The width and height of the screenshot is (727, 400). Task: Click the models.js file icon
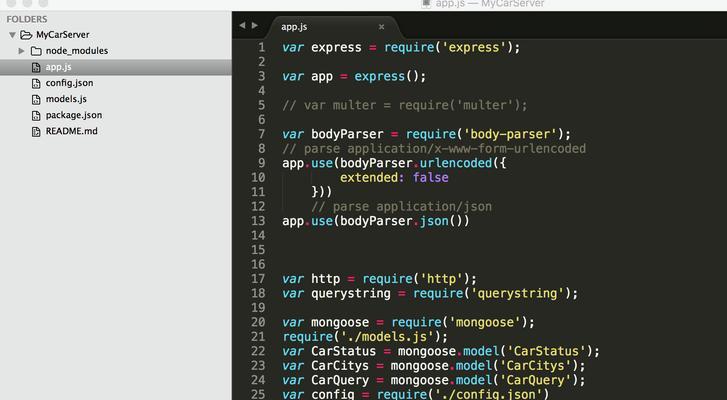click(x=36, y=99)
